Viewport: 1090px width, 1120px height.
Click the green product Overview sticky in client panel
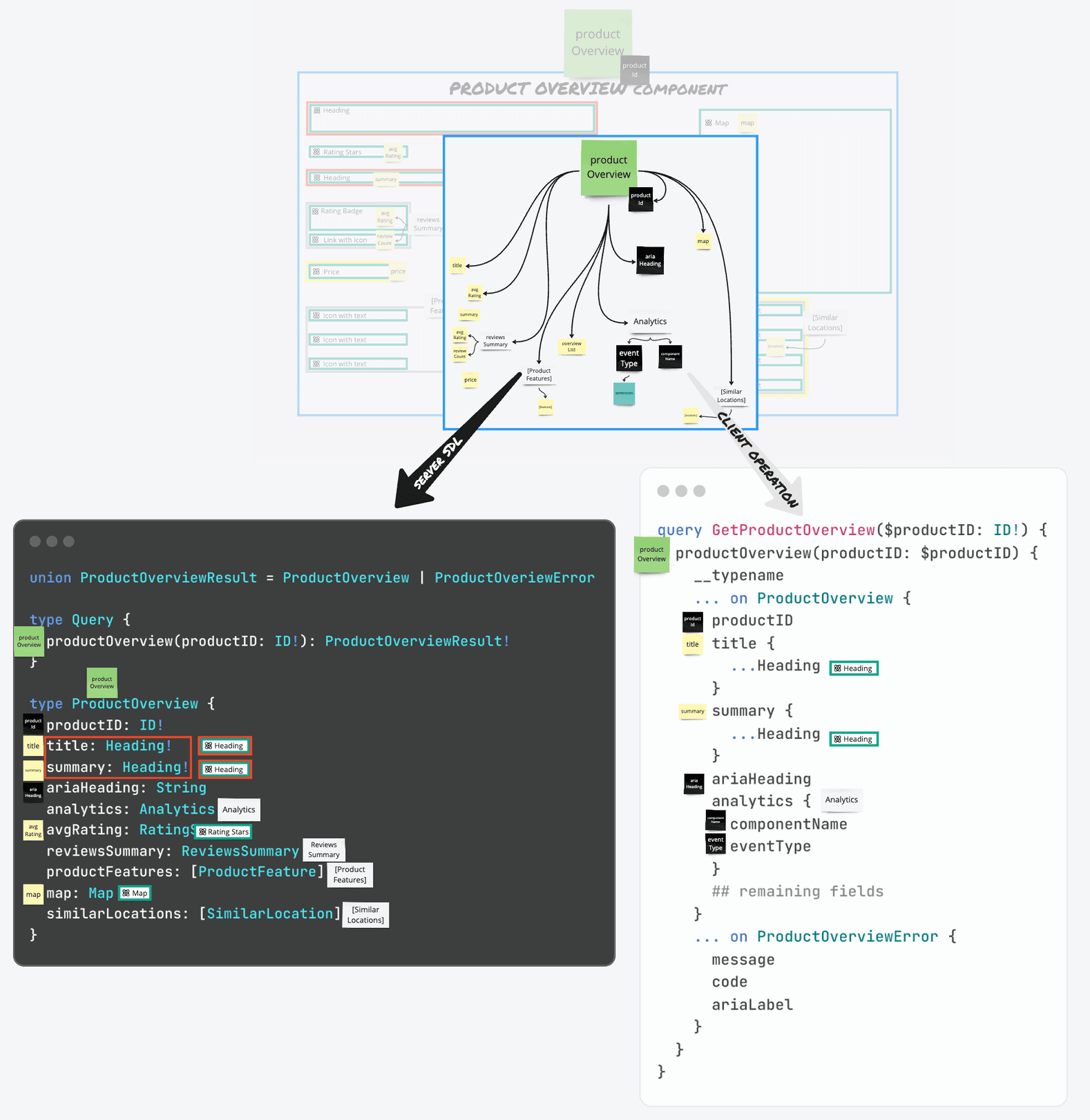tap(651, 554)
